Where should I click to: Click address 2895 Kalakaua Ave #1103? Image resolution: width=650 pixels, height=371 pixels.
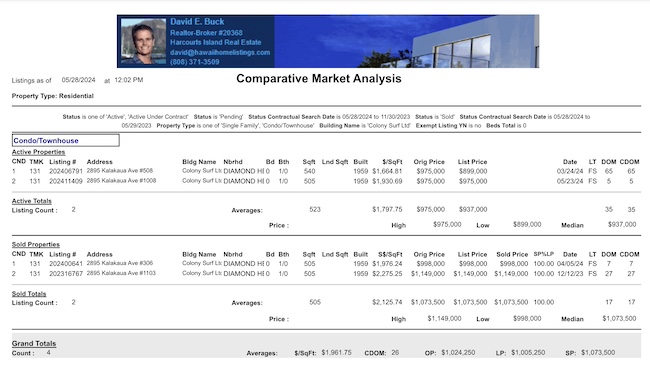121,273
